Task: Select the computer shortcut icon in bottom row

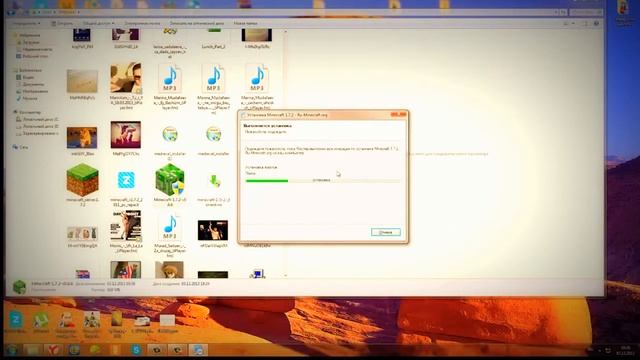Action: click(x=257, y=274)
